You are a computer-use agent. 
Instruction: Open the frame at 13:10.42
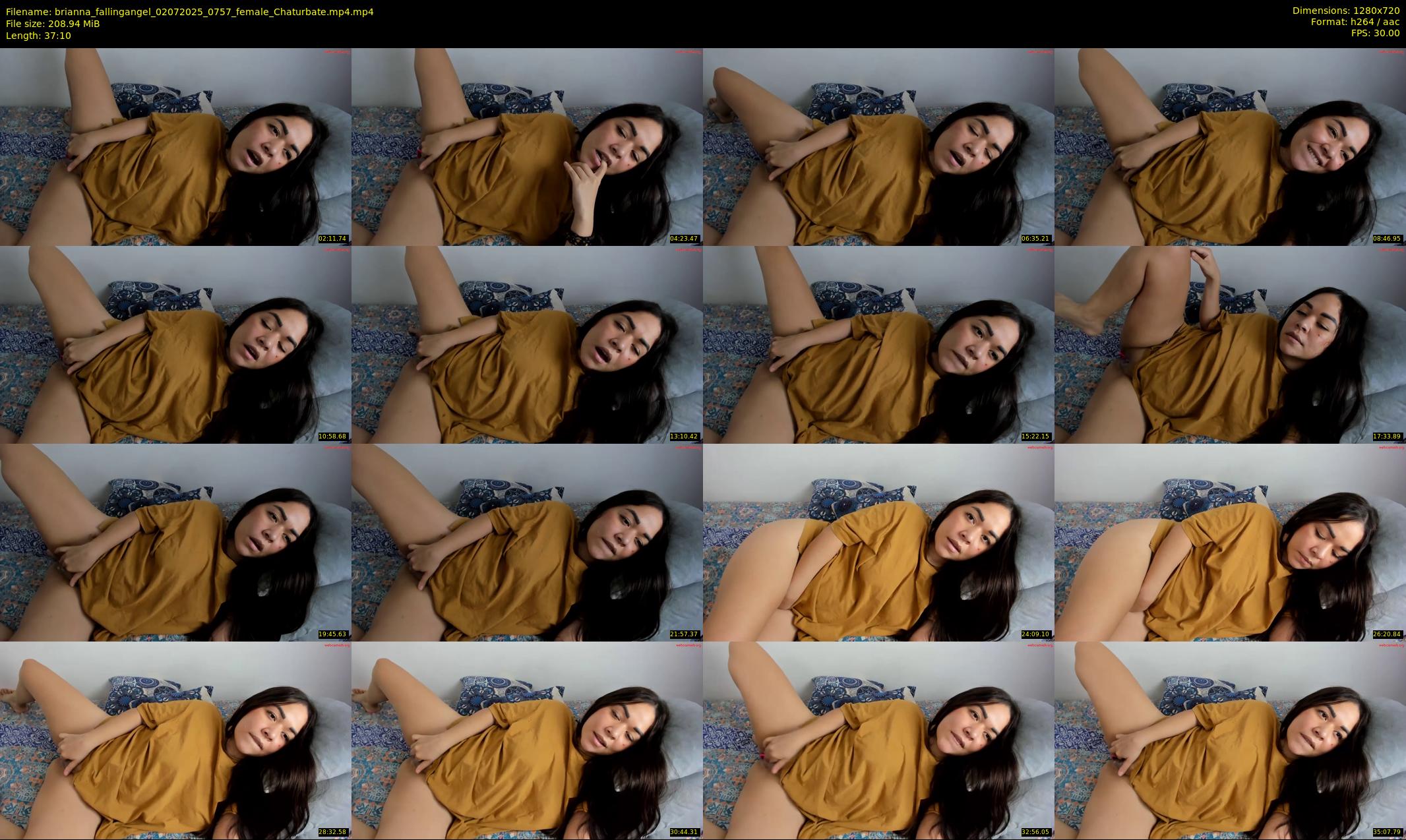pyautogui.click(x=527, y=344)
